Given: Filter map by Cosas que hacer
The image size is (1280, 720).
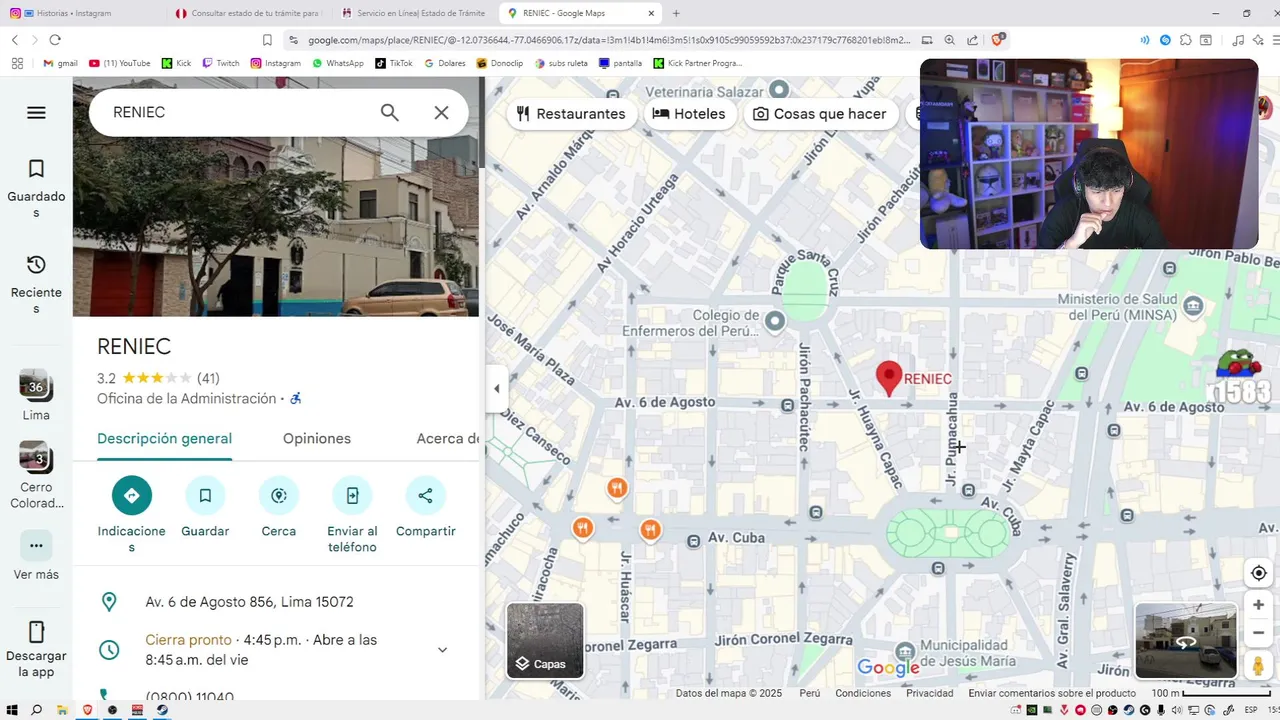Looking at the screenshot, I should (820, 114).
